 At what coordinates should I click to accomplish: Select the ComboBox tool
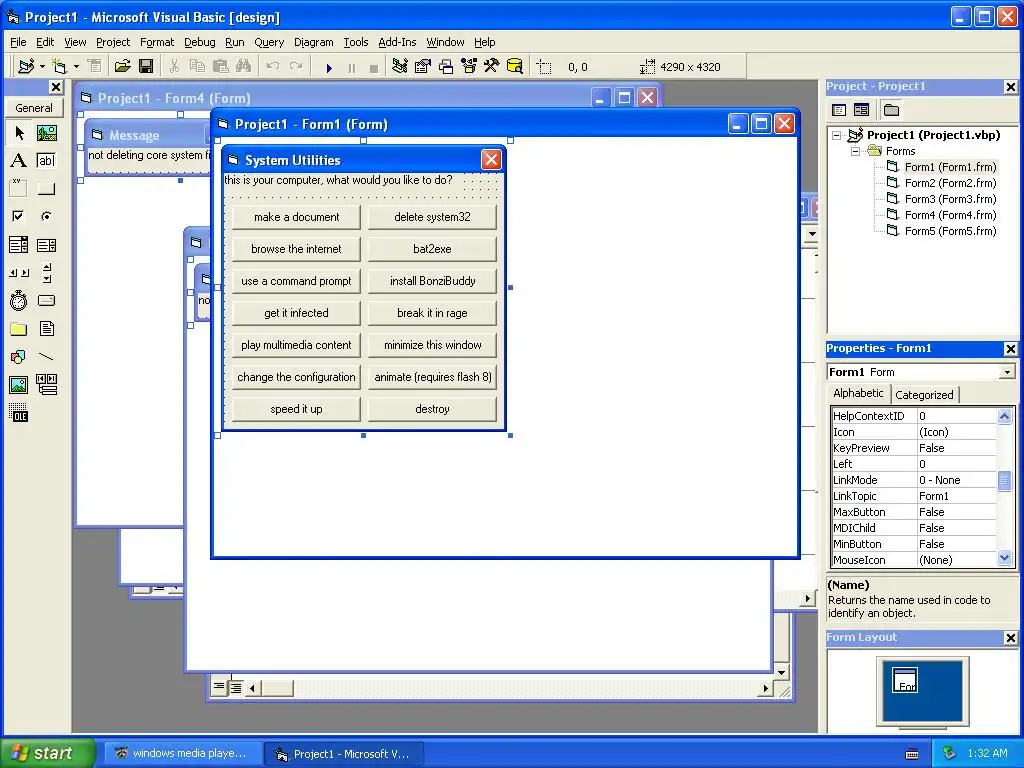(19, 245)
